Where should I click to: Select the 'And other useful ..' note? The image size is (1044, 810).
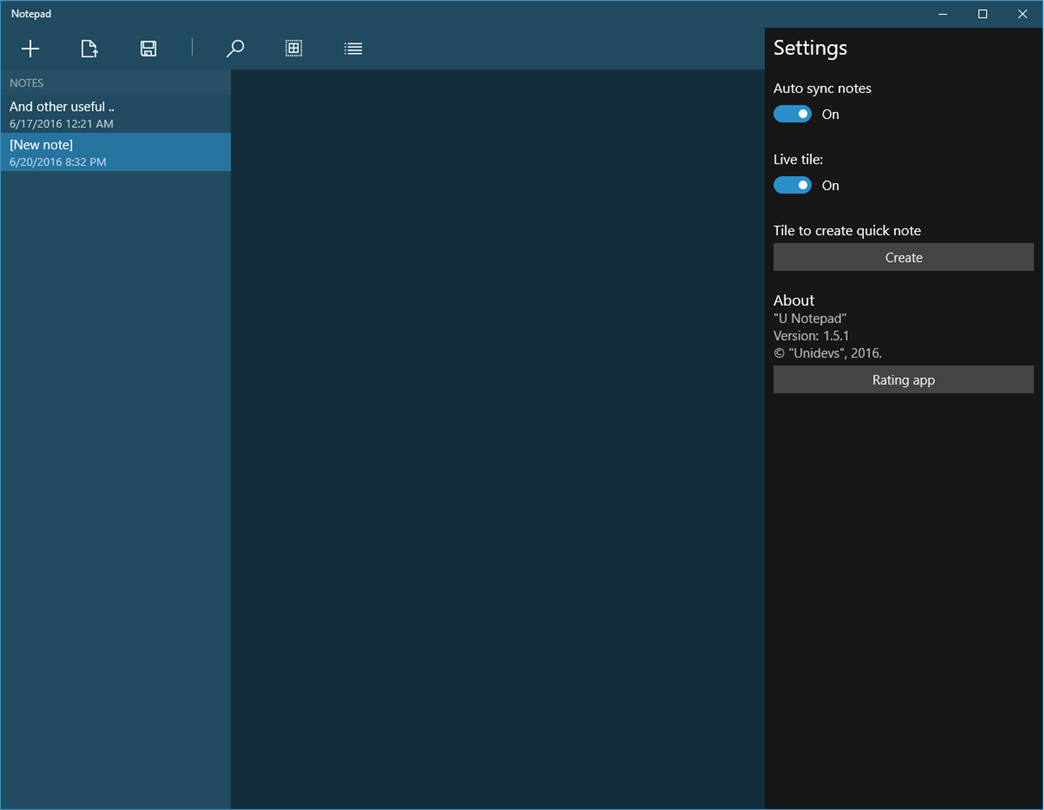click(116, 114)
